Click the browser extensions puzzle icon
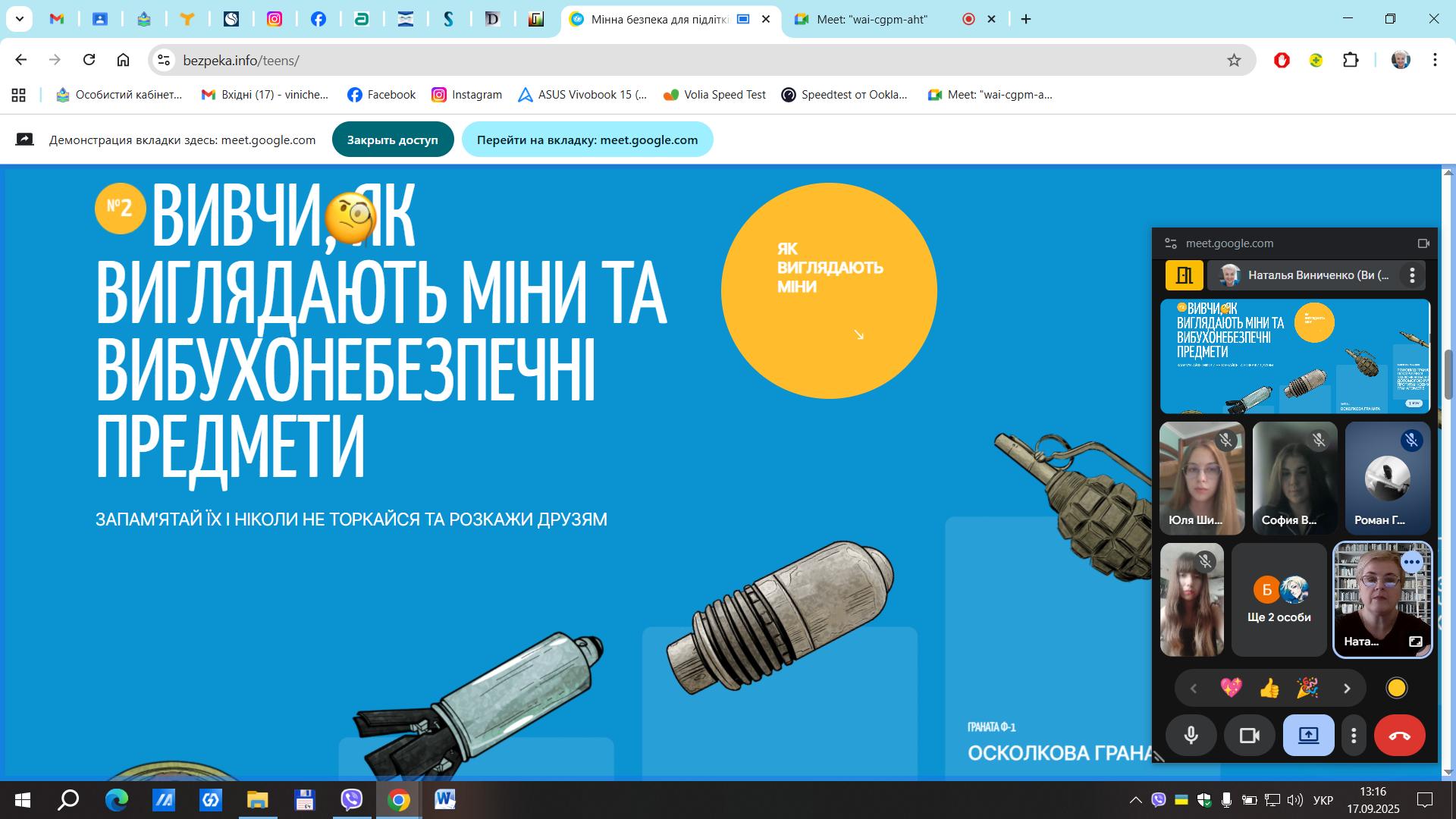Image resolution: width=1456 pixels, height=819 pixels. (1351, 60)
